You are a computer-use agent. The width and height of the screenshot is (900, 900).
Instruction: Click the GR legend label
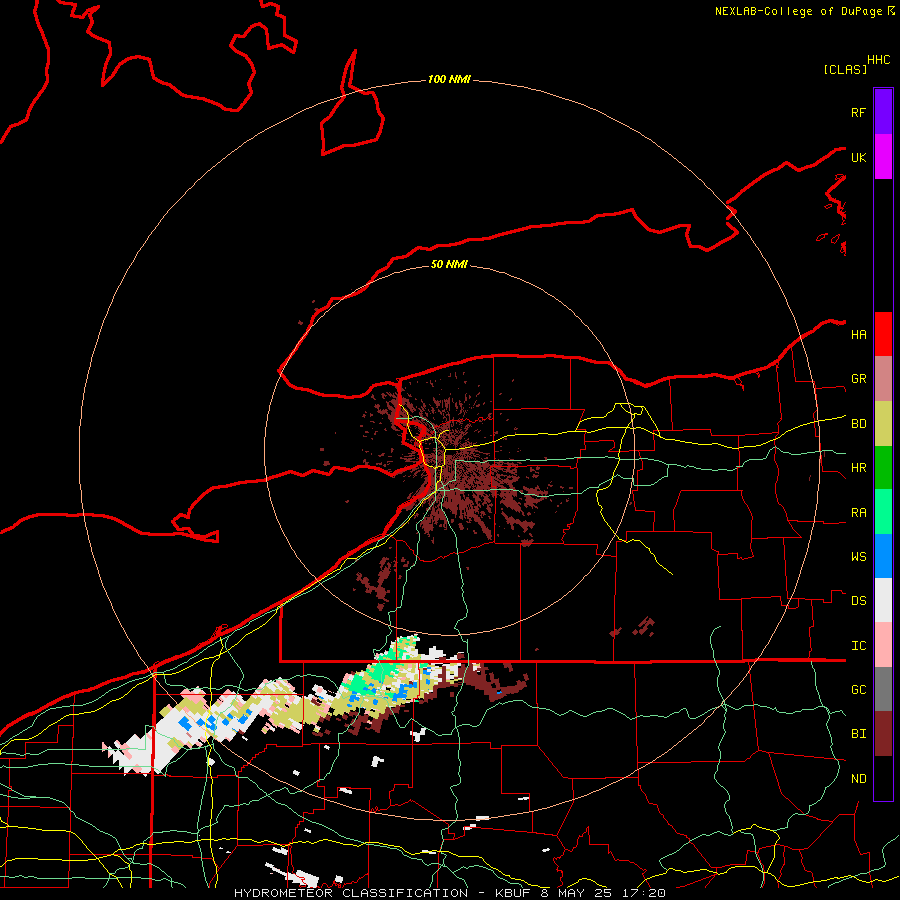[x=858, y=378]
